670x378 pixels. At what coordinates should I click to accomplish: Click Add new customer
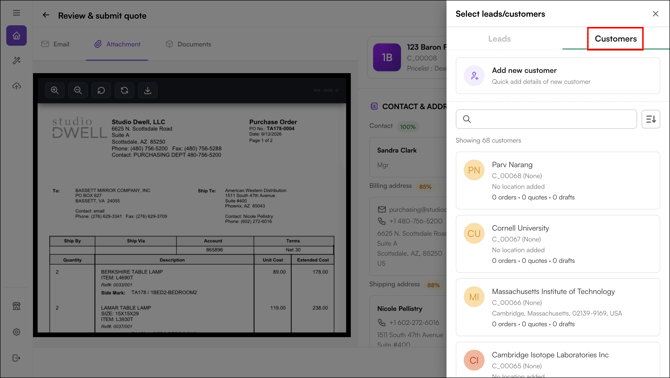click(x=558, y=76)
